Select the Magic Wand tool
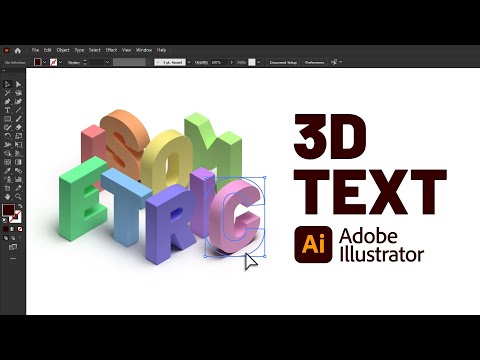Viewport: 480px width, 360px height. [7, 93]
